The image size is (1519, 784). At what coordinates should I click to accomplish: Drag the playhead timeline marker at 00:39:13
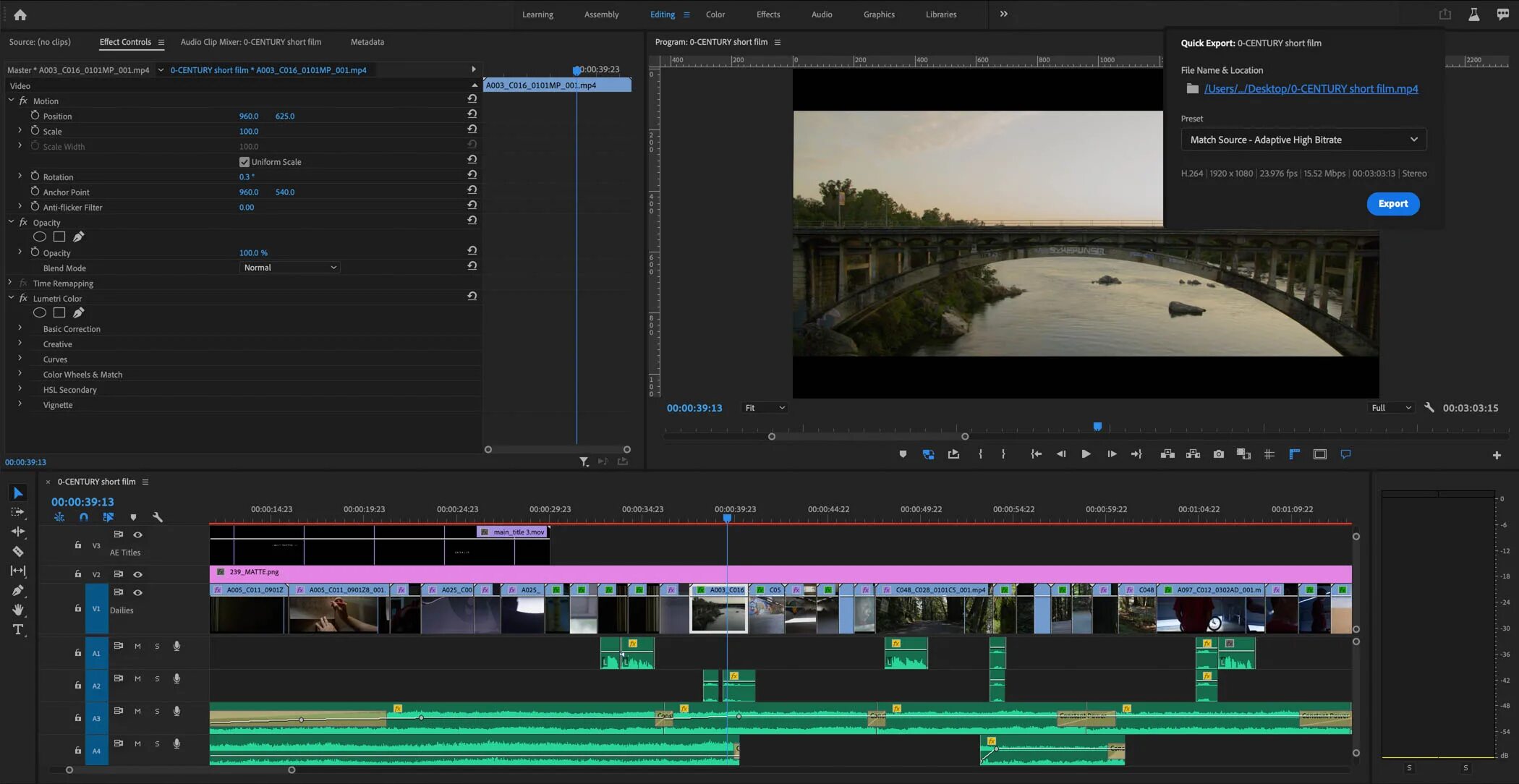click(727, 518)
